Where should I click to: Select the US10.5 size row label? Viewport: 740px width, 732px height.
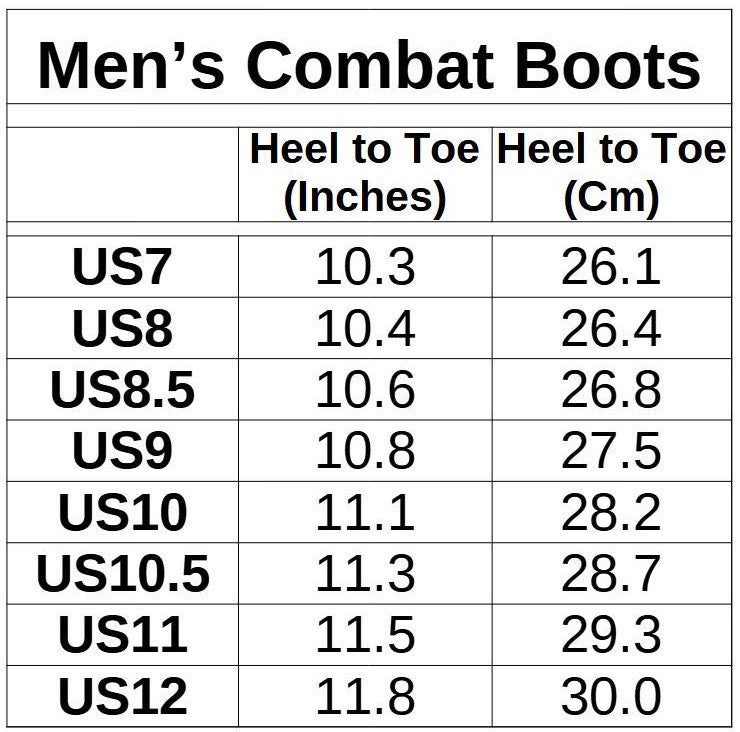(122, 574)
